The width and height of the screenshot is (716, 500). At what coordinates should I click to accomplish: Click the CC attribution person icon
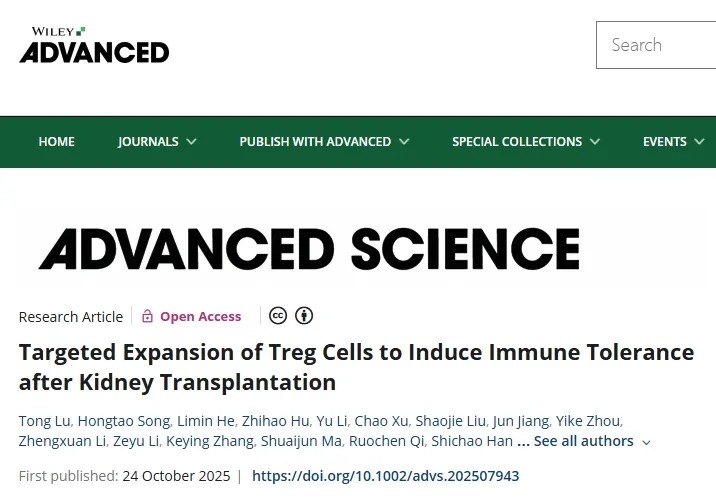[x=304, y=316]
